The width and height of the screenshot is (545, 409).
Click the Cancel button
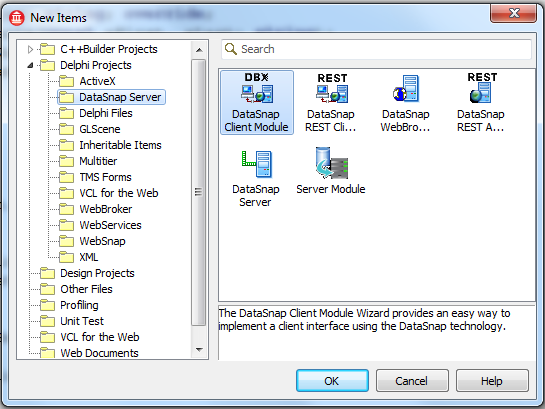(412, 381)
